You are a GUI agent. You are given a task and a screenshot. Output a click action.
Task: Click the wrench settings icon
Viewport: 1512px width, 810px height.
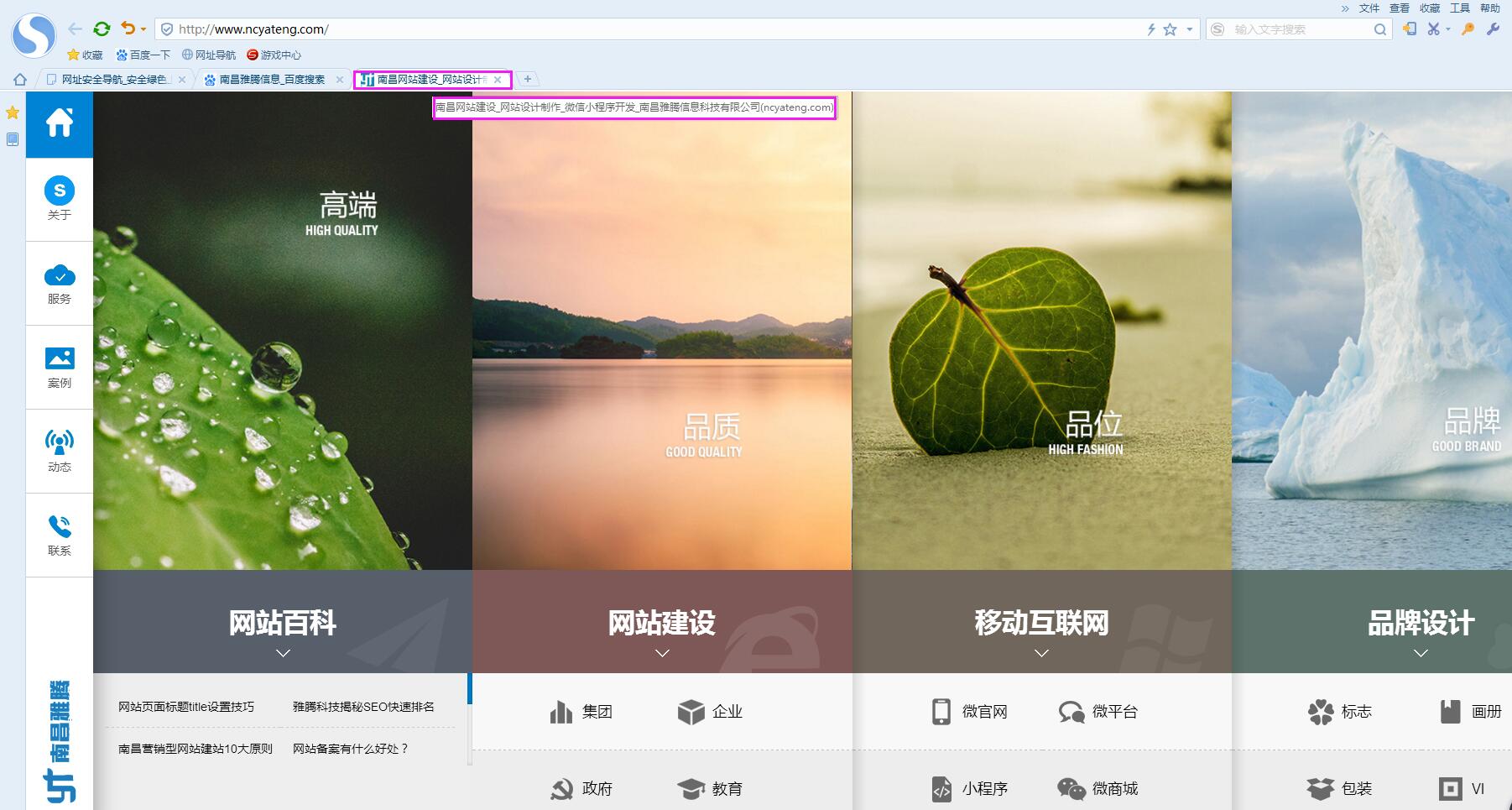(1493, 29)
